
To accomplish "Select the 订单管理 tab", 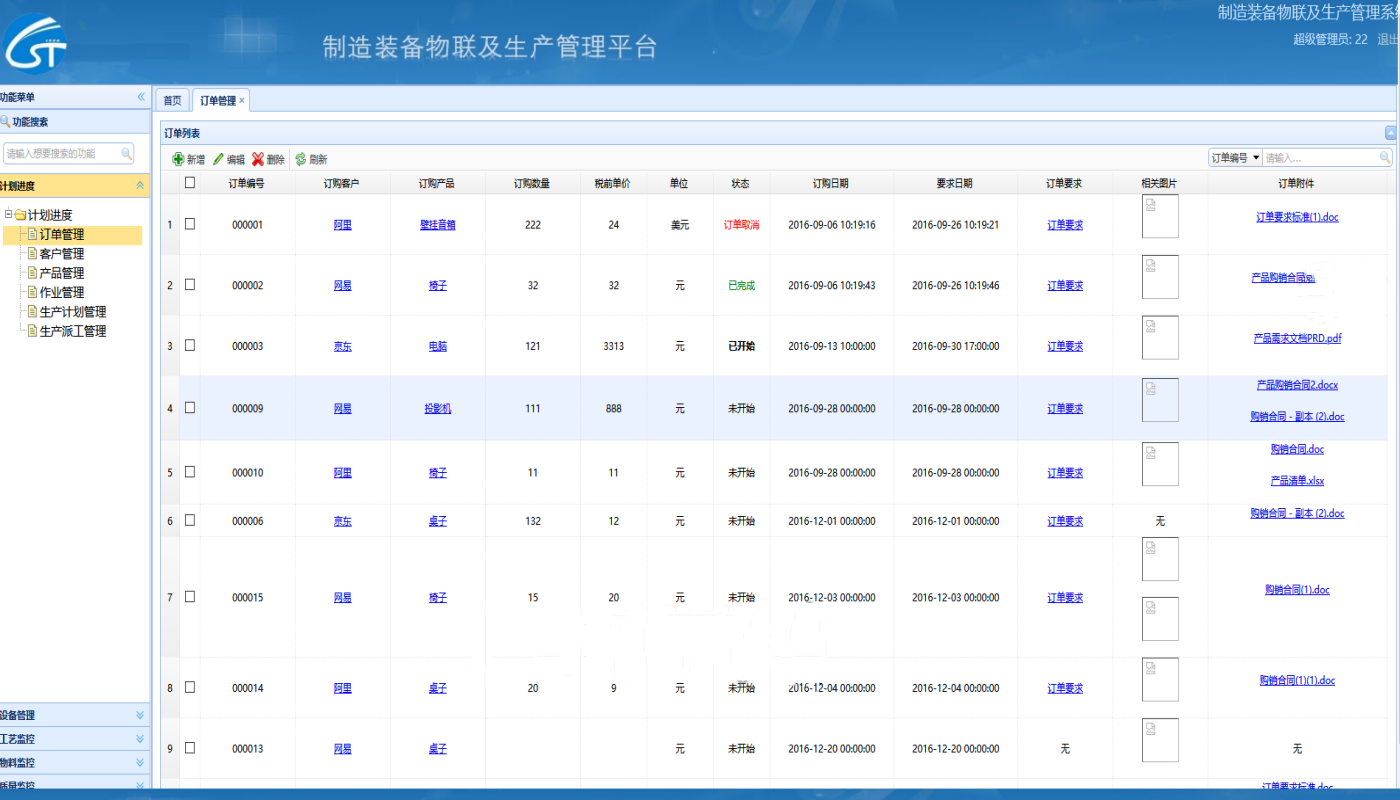I will coord(216,99).
